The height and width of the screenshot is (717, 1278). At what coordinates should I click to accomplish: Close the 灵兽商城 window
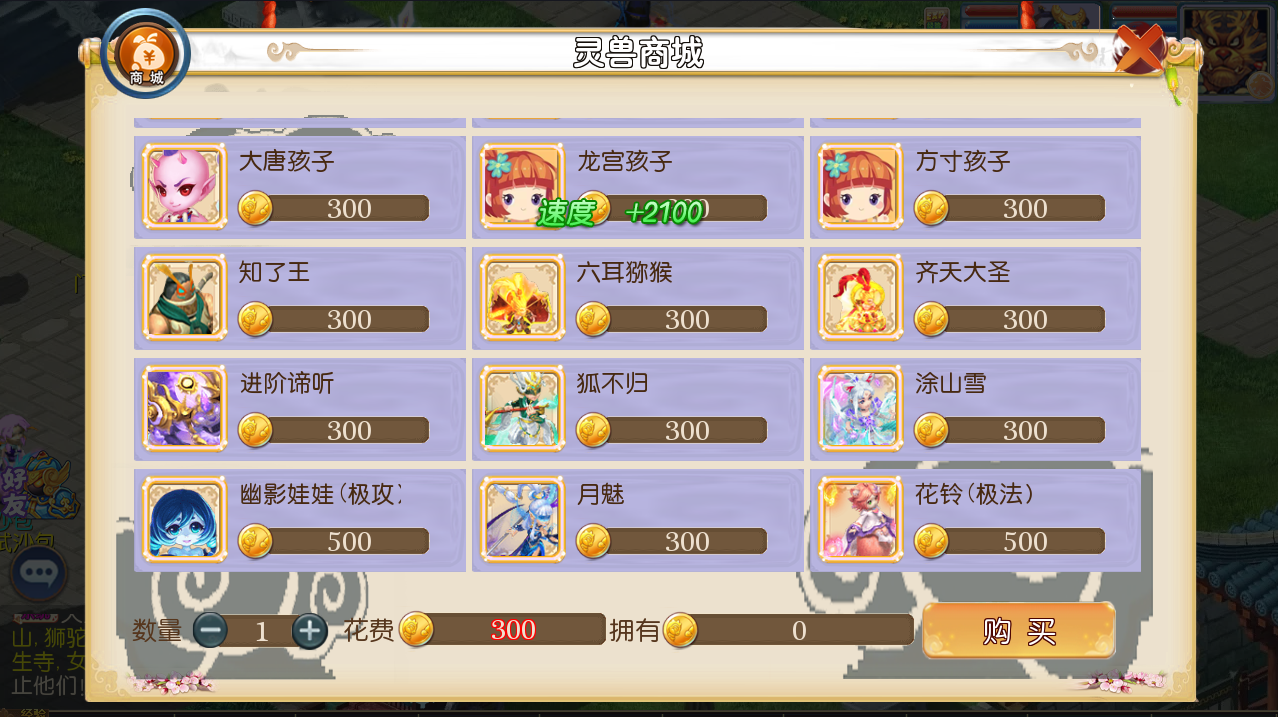1139,48
